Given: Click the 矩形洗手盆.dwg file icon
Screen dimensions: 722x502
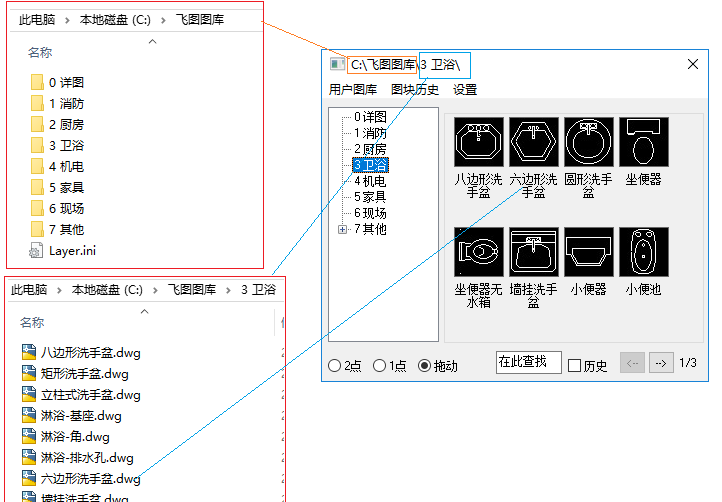Looking at the screenshot, I should coord(29,373).
